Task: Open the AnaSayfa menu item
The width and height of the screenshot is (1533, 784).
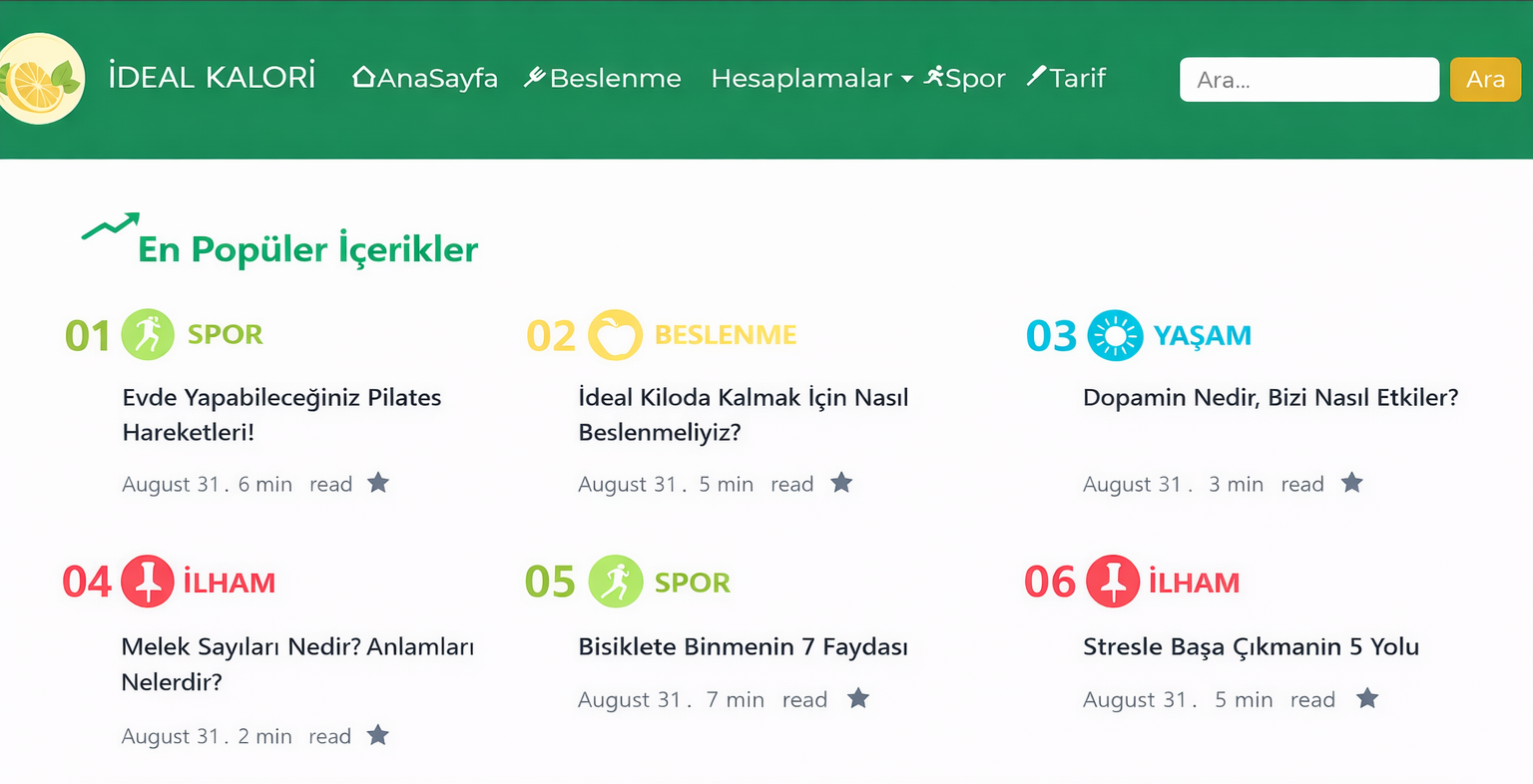Action: (x=425, y=78)
